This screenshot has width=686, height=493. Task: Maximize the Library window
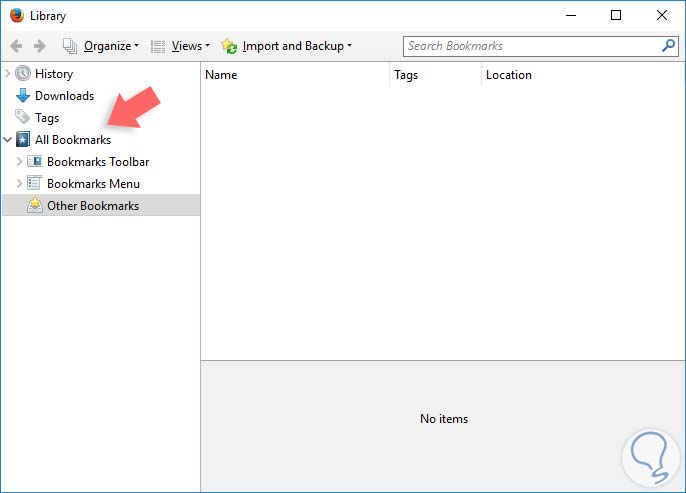pos(616,15)
